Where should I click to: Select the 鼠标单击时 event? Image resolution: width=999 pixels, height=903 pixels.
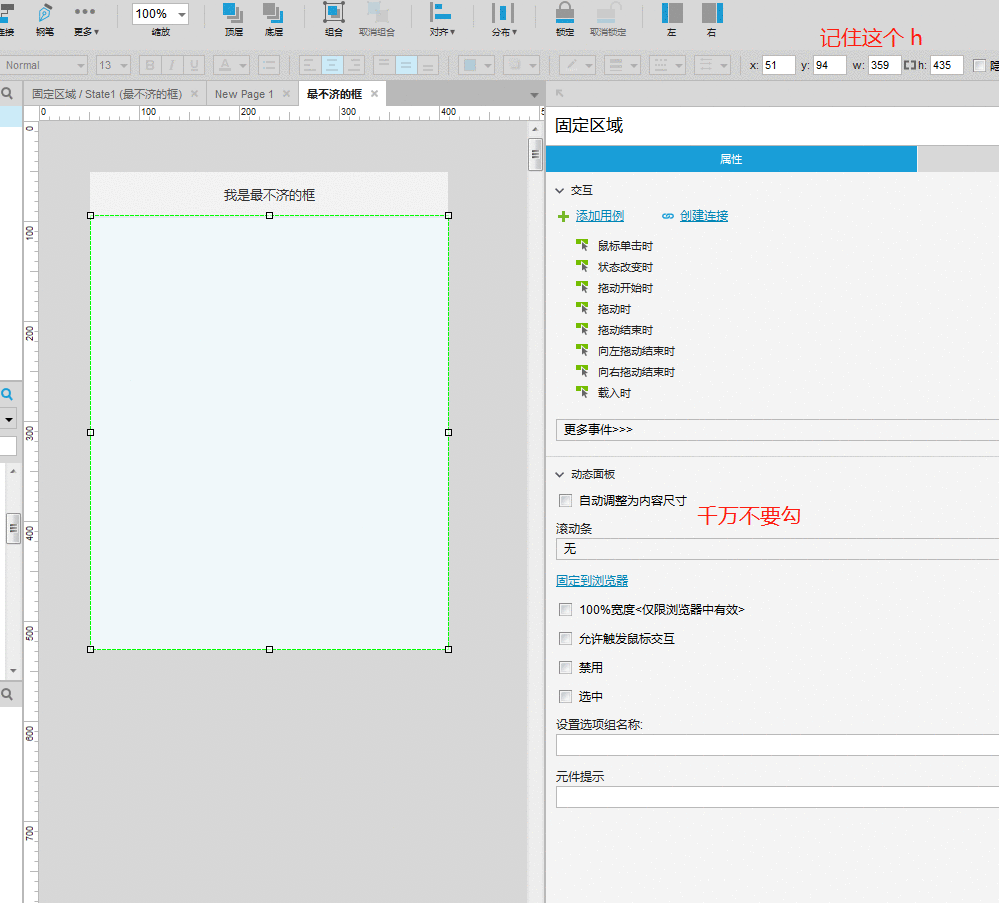625,246
